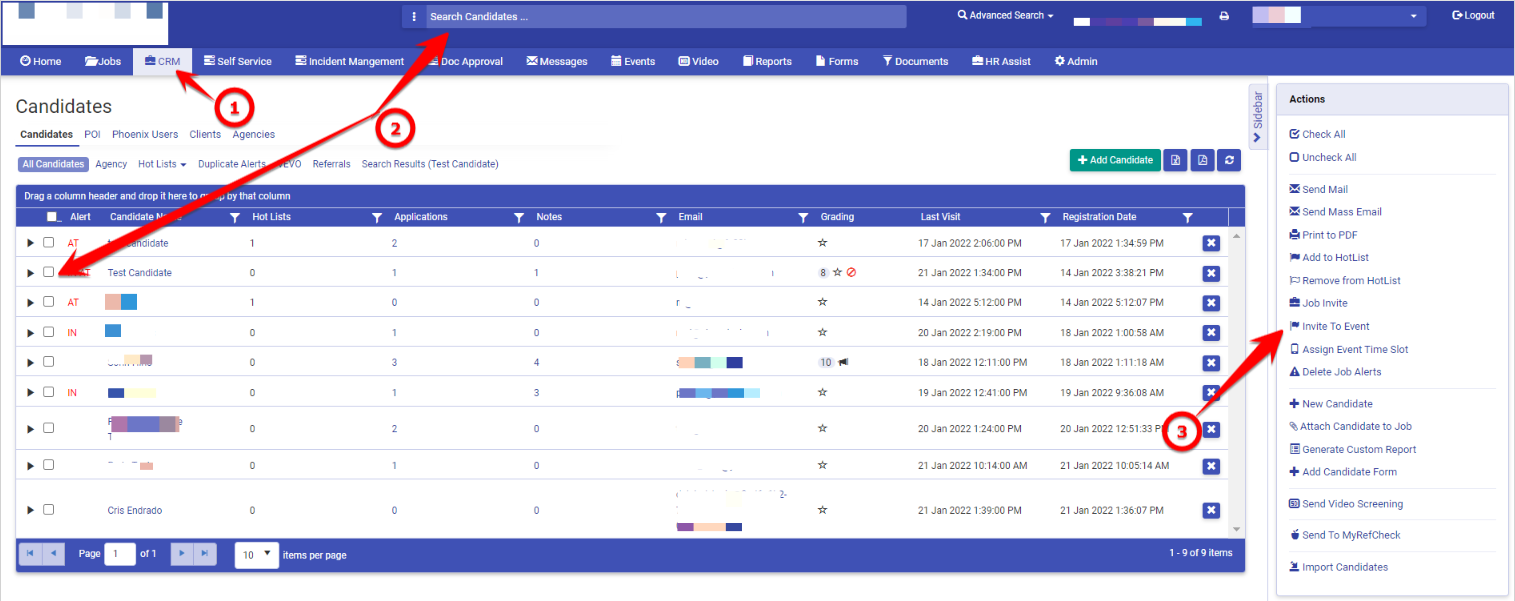Expand the Cris Endrado row details
The image size is (1515, 601).
pos(30,510)
